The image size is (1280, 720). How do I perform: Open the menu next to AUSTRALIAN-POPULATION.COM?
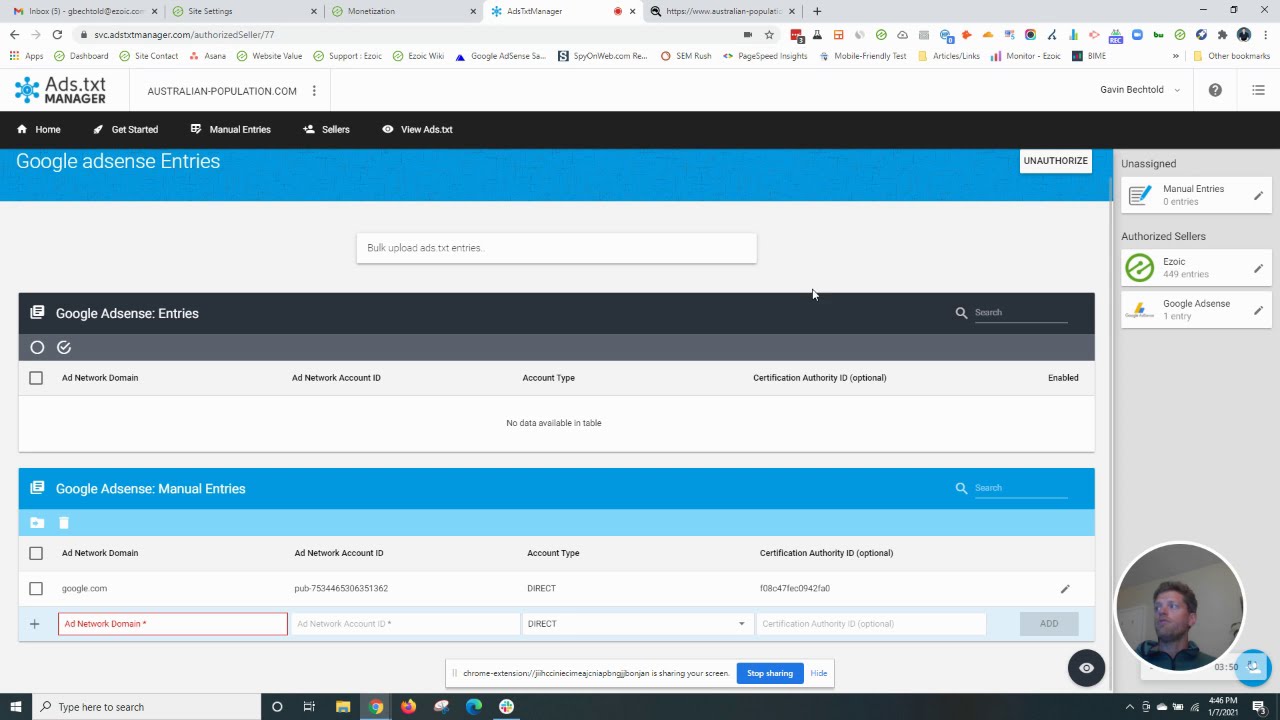pyautogui.click(x=313, y=90)
